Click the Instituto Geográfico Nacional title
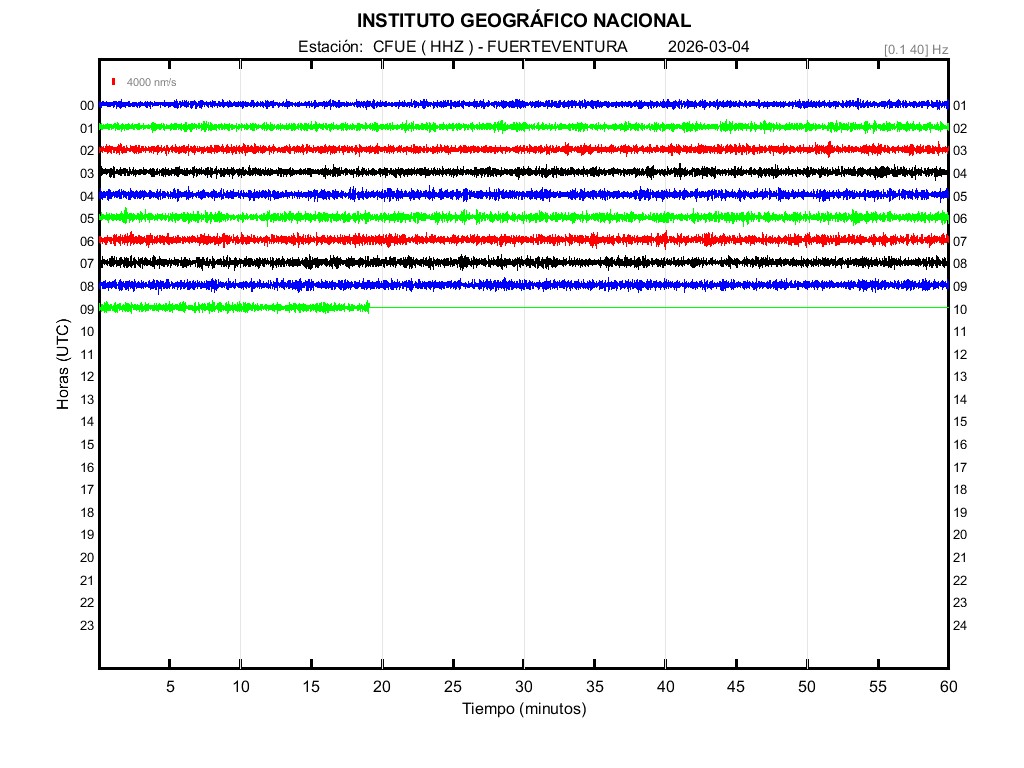 coord(523,21)
